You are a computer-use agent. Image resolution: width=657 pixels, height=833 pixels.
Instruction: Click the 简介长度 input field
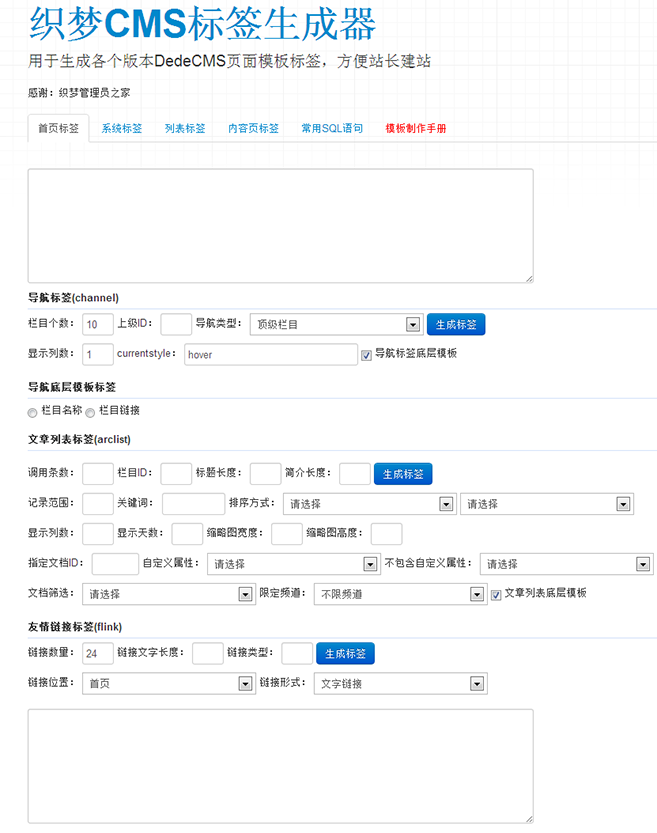coord(355,474)
